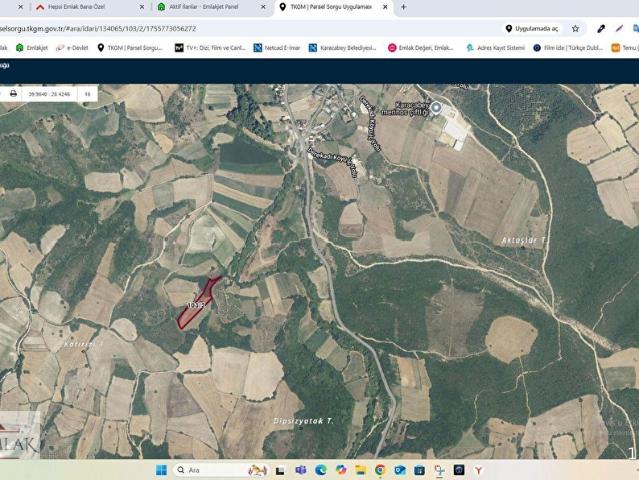Open Windows Start menu

pyautogui.click(x=161, y=470)
